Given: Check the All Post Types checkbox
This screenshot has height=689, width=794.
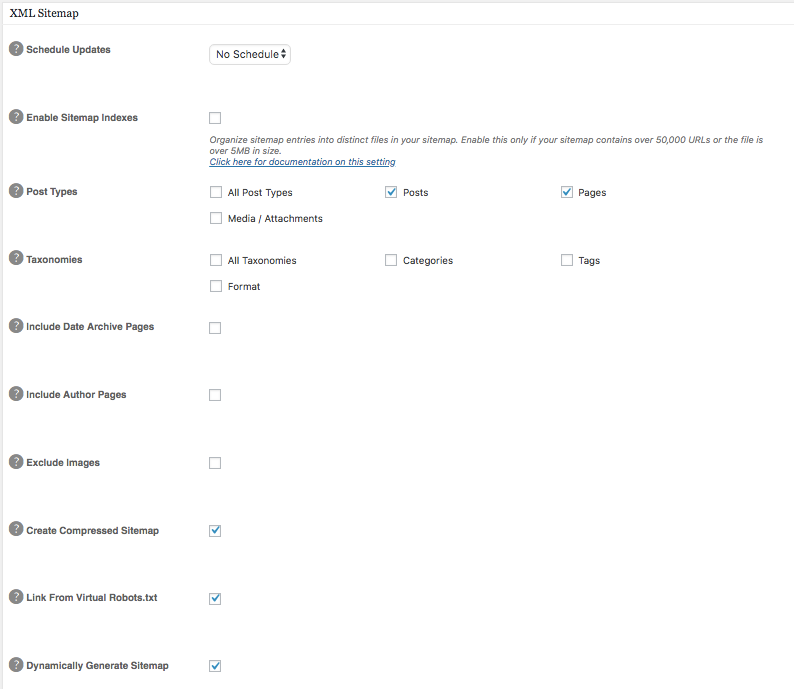Looking at the screenshot, I should pos(216,192).
